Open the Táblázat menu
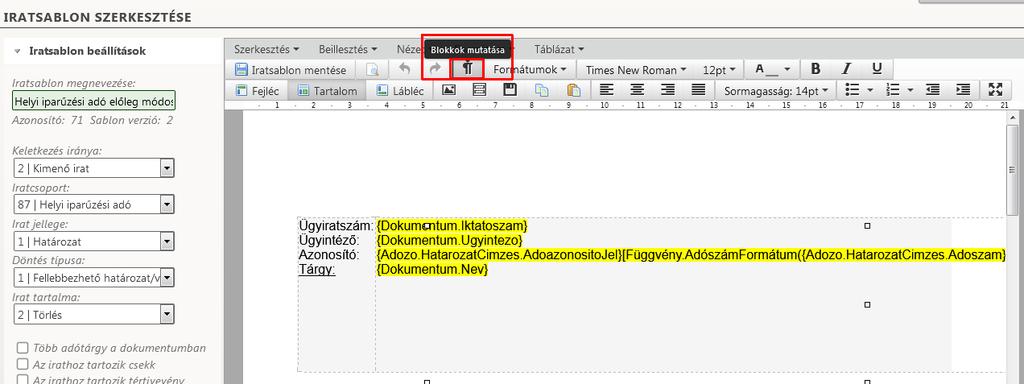Screen dimensions: 1024x384 point(559,49)
